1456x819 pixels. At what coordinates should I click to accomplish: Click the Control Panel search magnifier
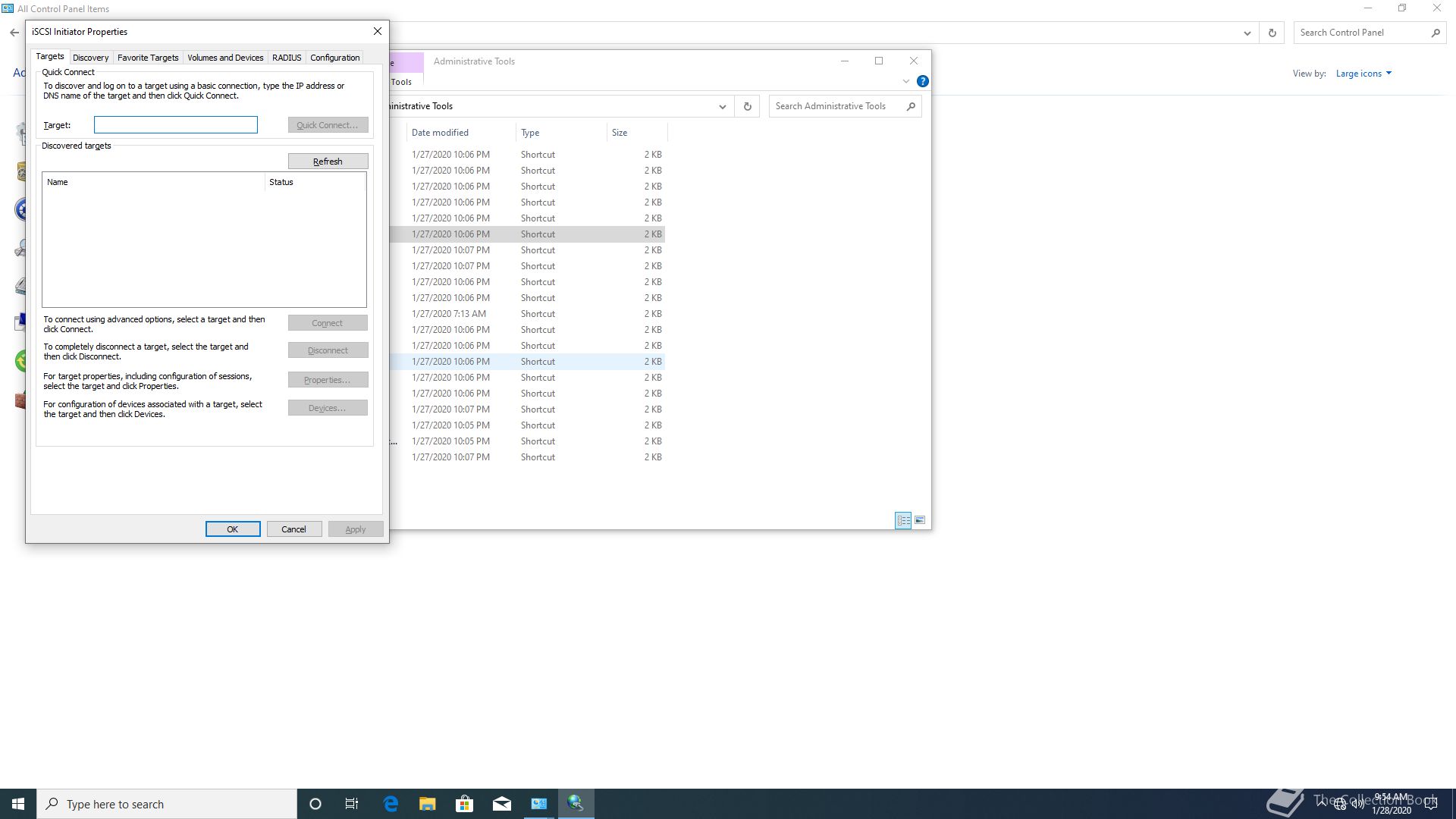tap(1435, 33)
